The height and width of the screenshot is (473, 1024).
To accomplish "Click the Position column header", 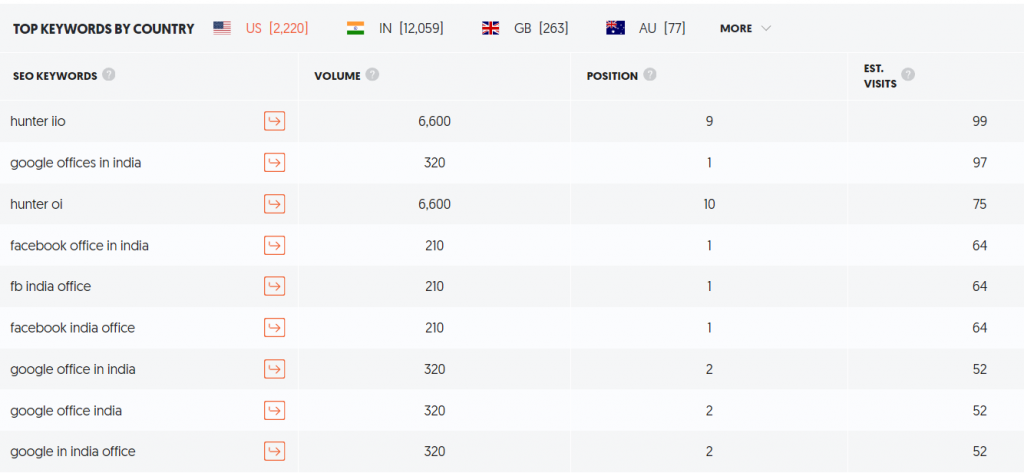I will click(612, 76).
